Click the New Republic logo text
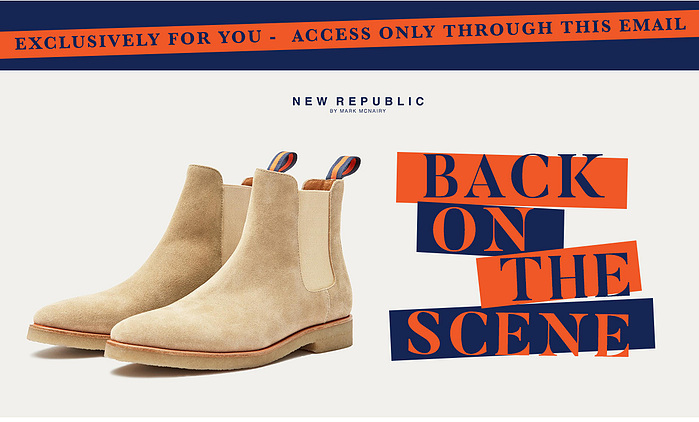This screenshot has width=699, height=422. pyautogui.click(x=358, y=101)
